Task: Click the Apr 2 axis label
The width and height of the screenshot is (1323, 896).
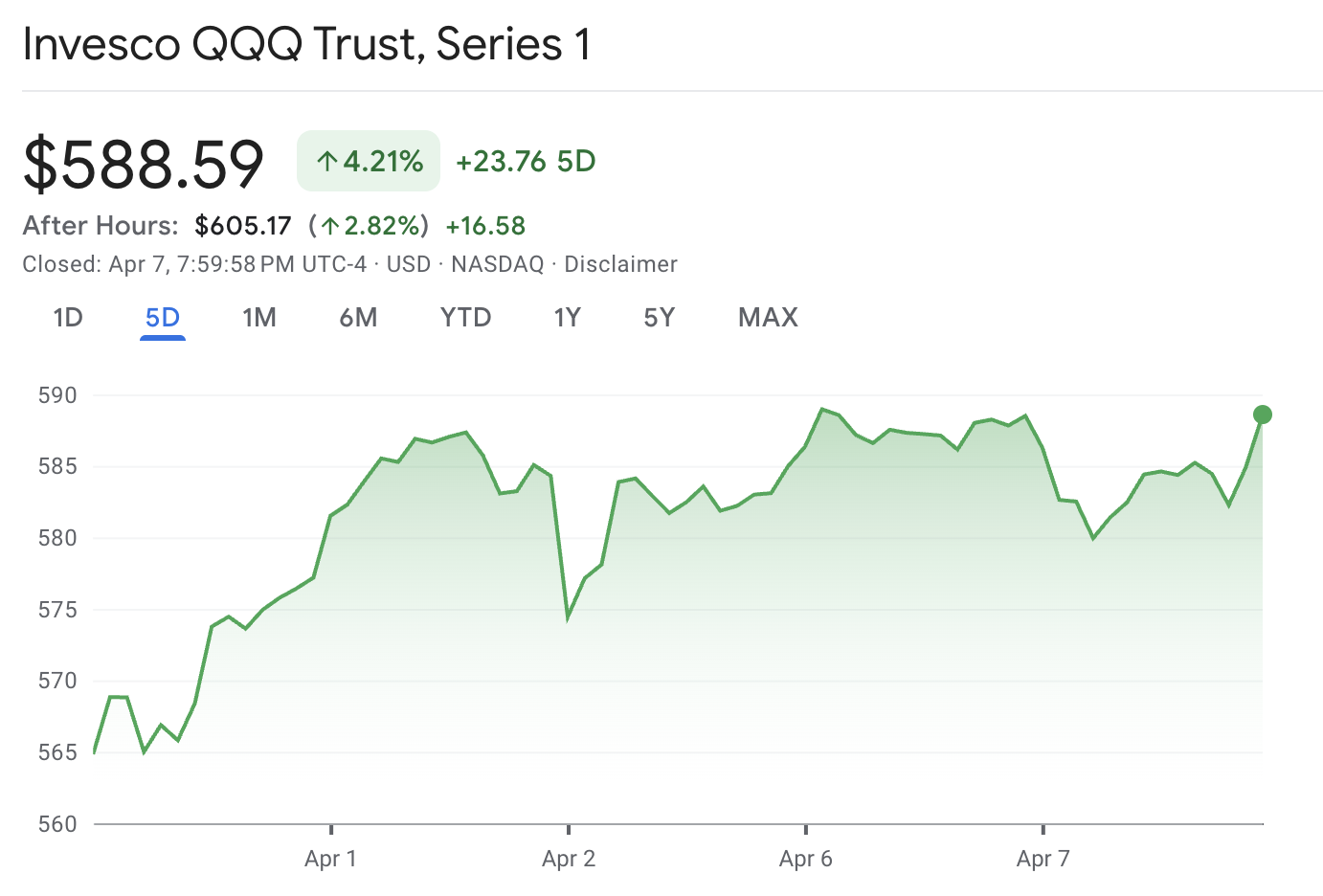Action: (569, 859)
